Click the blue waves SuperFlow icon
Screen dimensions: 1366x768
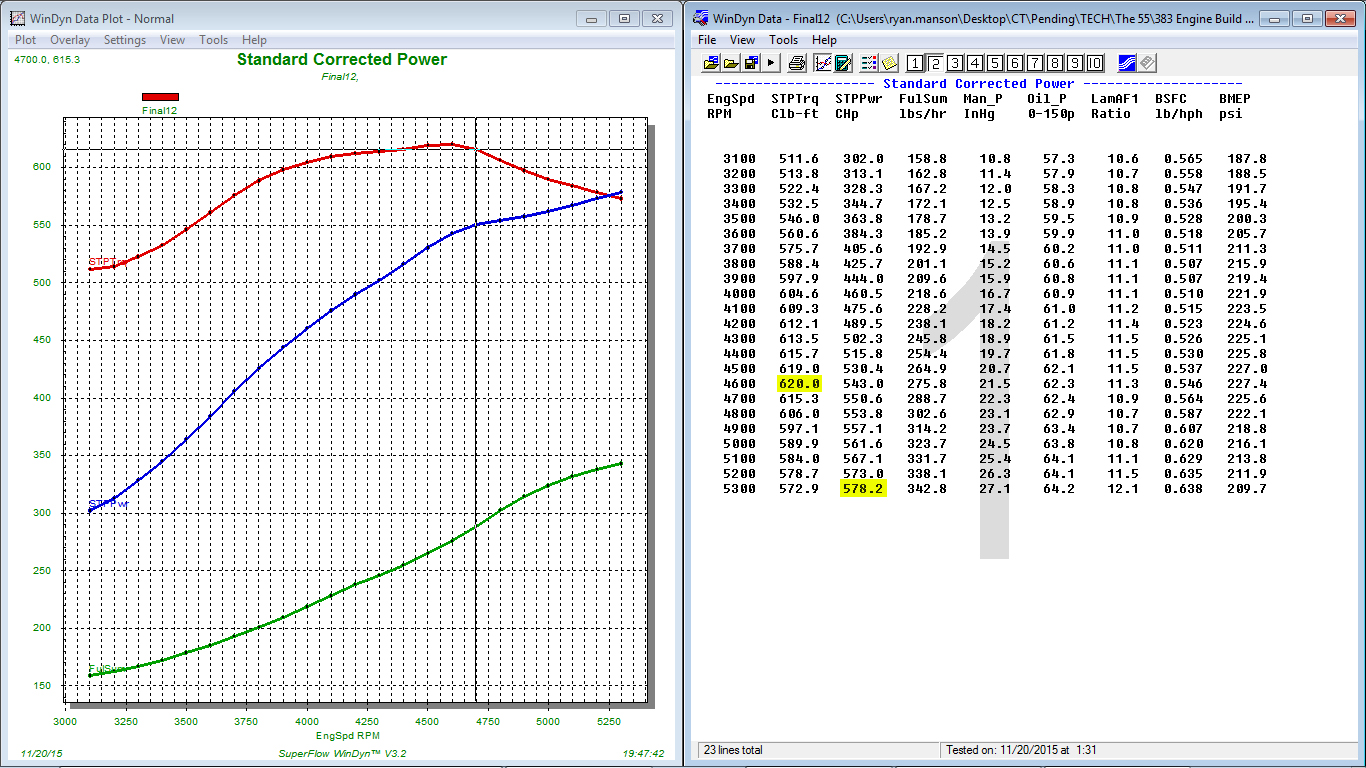pos(1126,63)
